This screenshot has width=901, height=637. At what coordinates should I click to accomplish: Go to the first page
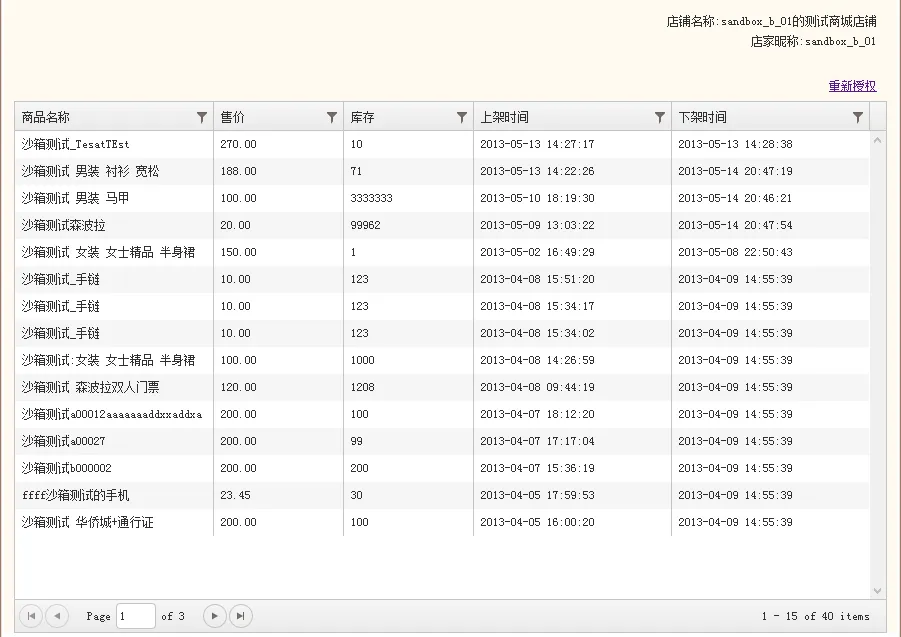31,616
